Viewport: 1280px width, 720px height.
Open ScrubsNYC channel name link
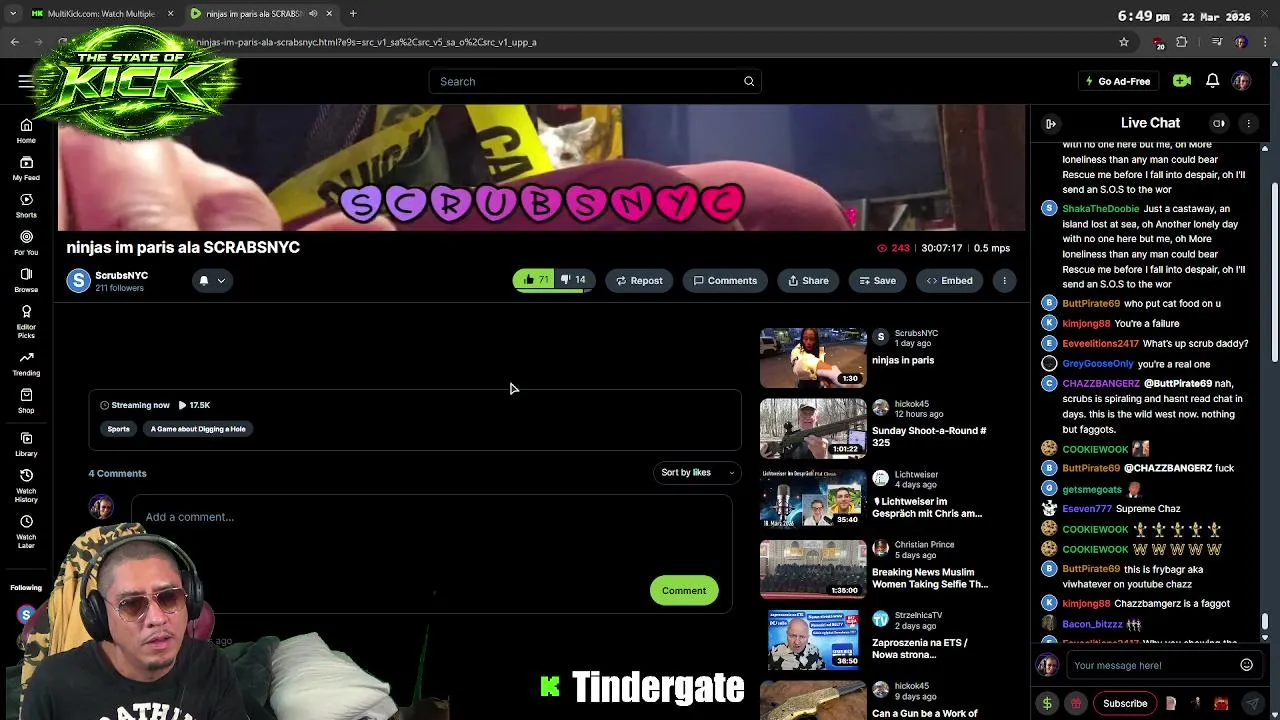click(121, 275)
